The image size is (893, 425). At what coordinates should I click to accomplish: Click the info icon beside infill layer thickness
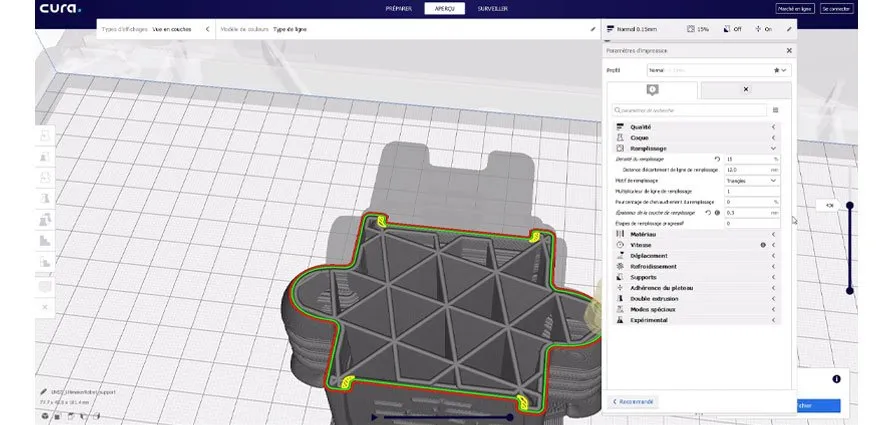click(717, 212)
